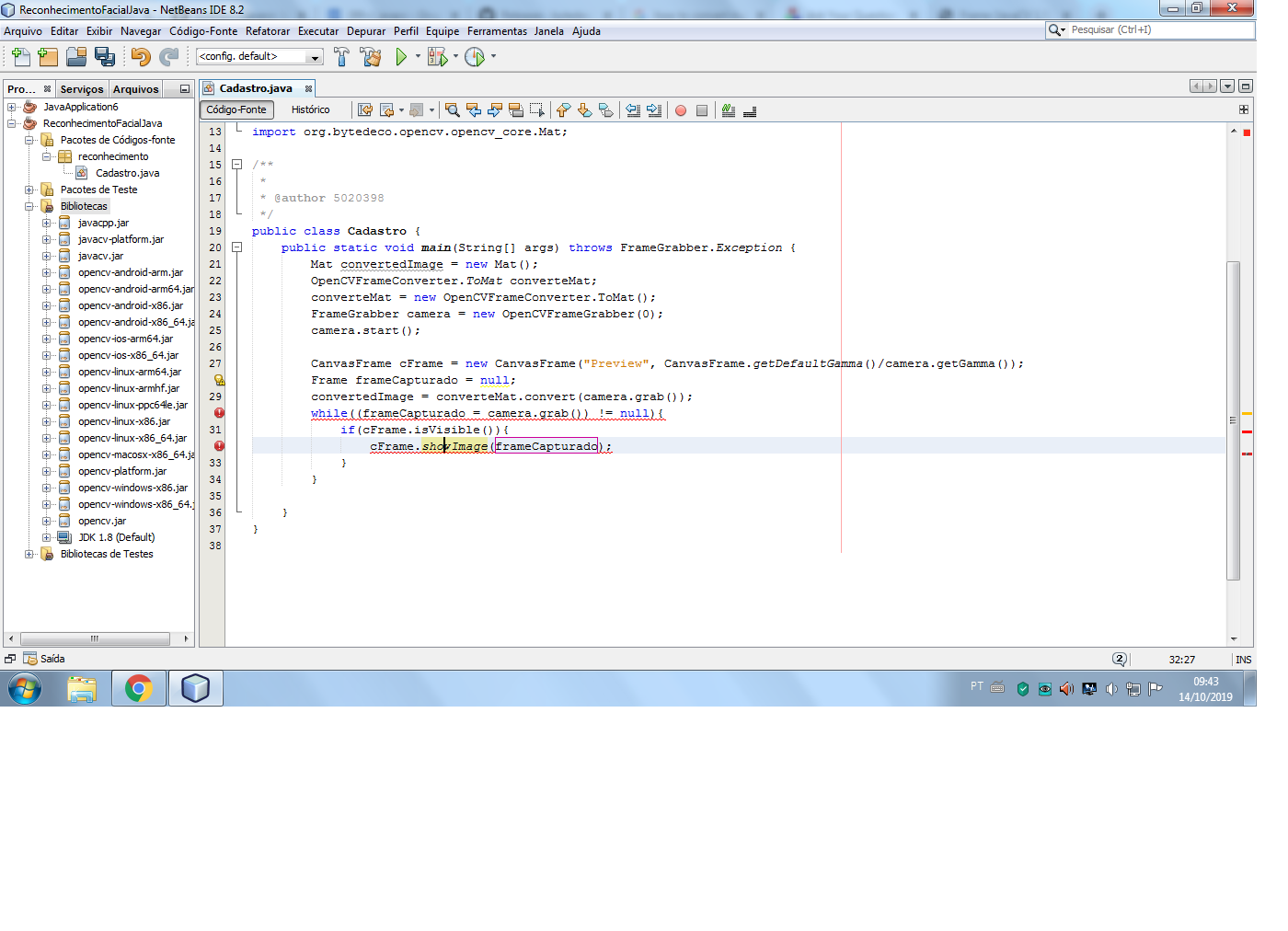The width and height of the screenshot is (1288, 931).
Task: Toggle bookmark on current line
Action: 605,110
